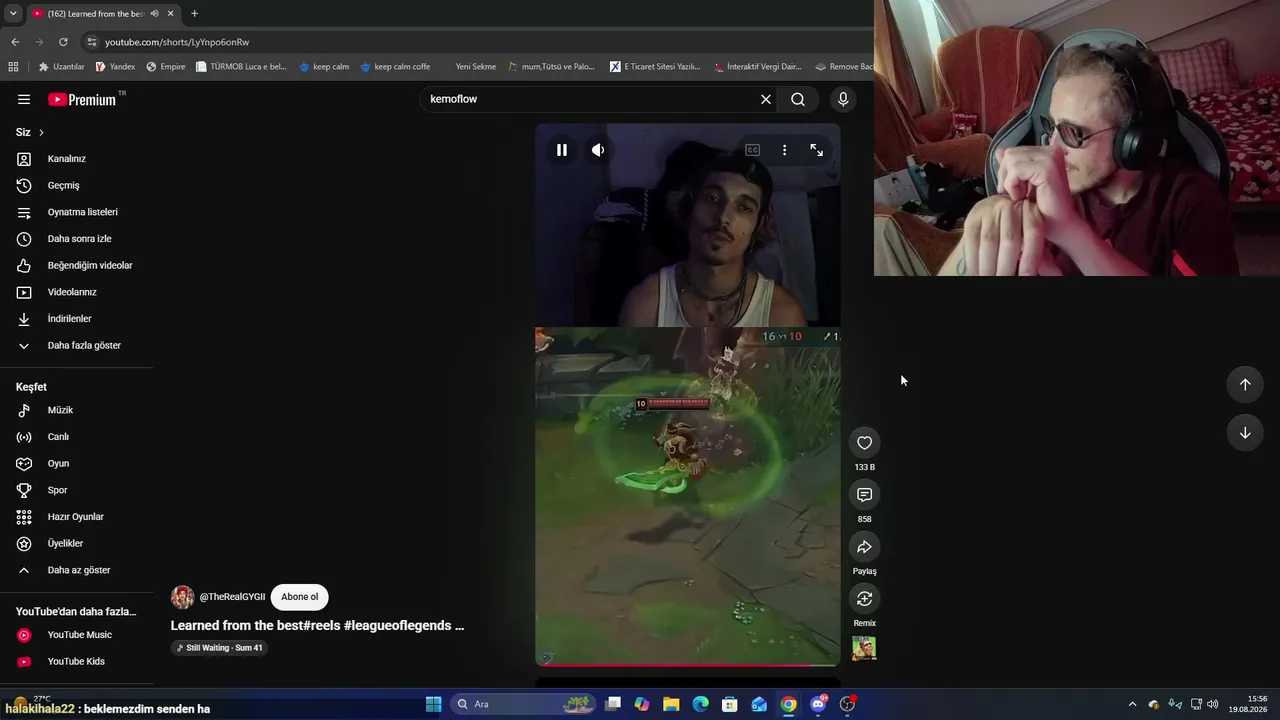Open the comments panel showing 858
Screen dimensions: 1280x720
click(x=865, y=495)
